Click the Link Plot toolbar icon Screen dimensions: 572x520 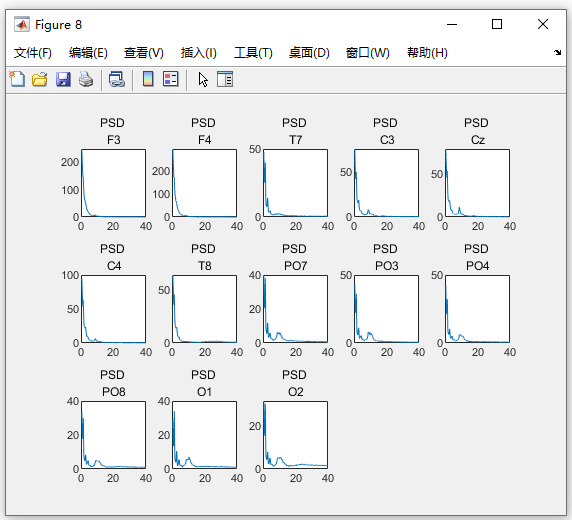[x=117, y=79]
